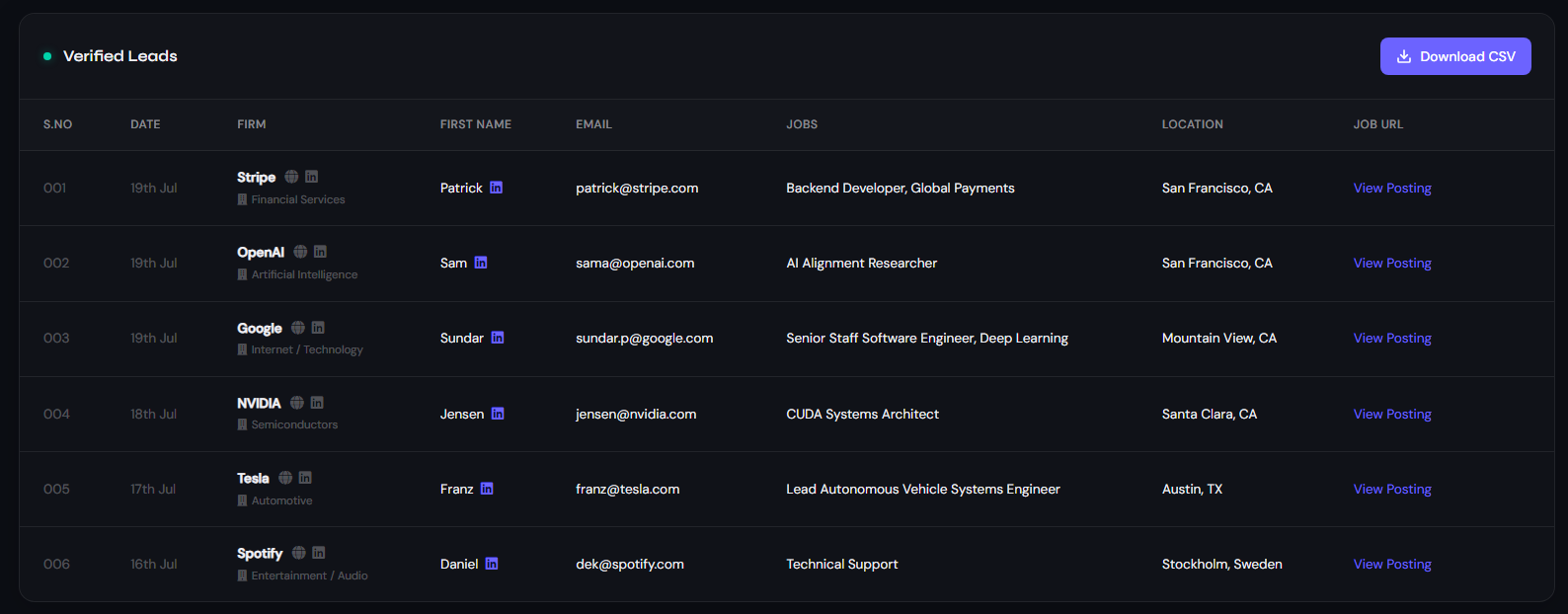Click the Austin, TX location
Viewport: 1568px width, 614px height.
1192,489
